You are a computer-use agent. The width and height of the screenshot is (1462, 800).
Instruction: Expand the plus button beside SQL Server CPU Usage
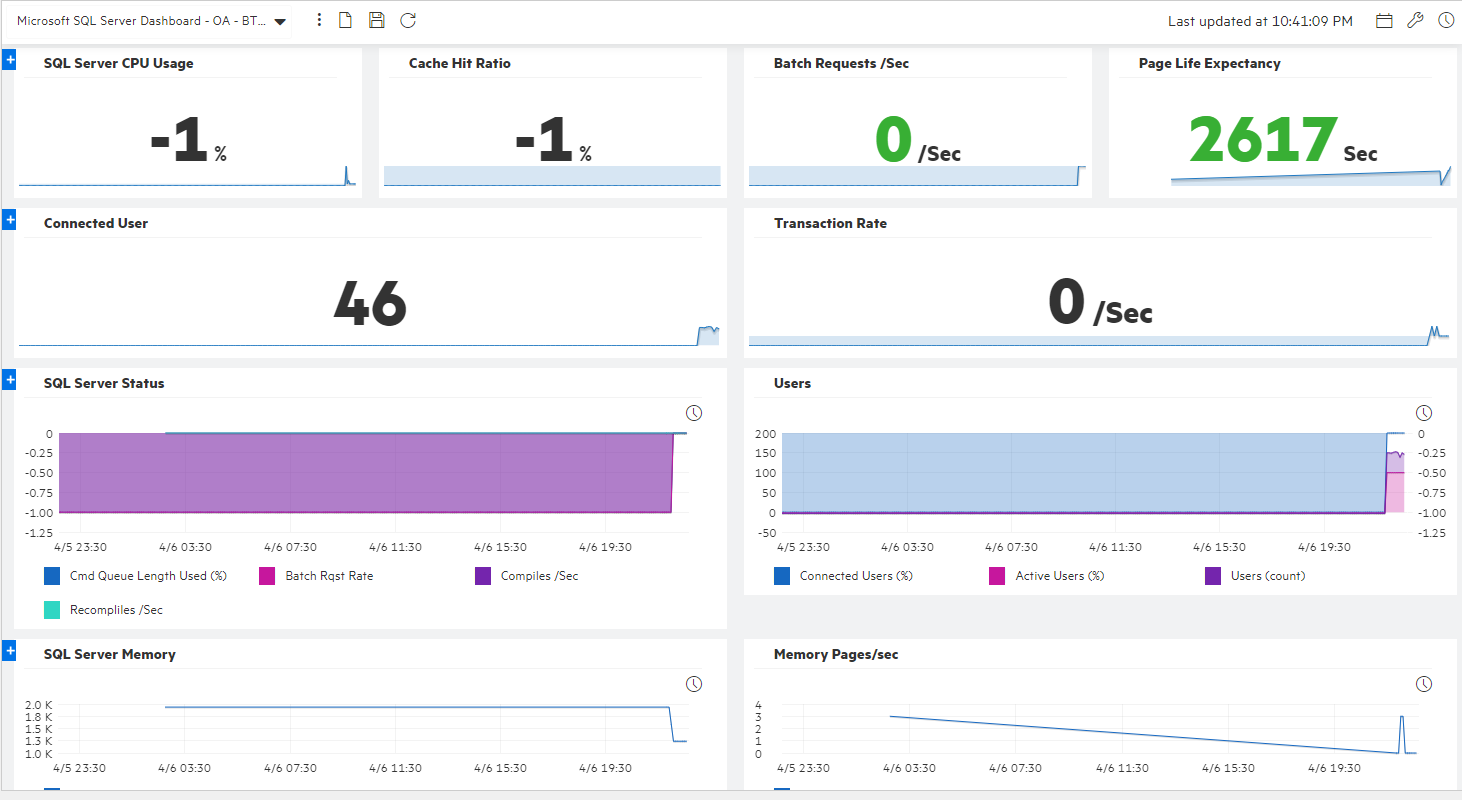coord(9,60)
